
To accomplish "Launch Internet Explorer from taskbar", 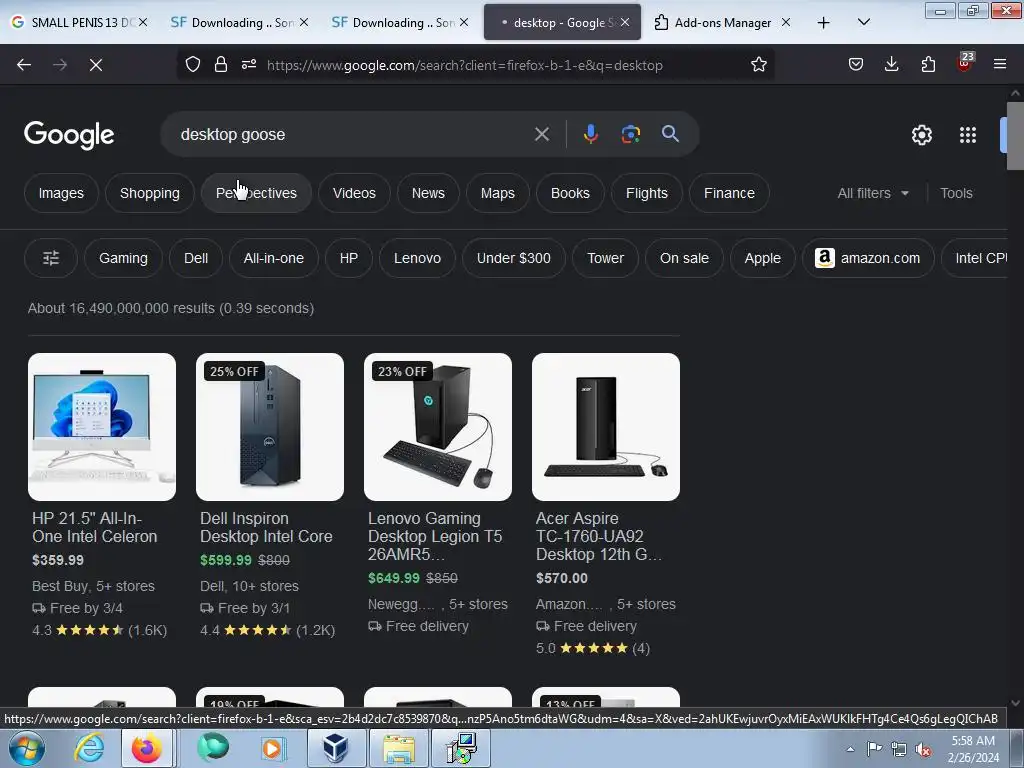I will [89, 748].
